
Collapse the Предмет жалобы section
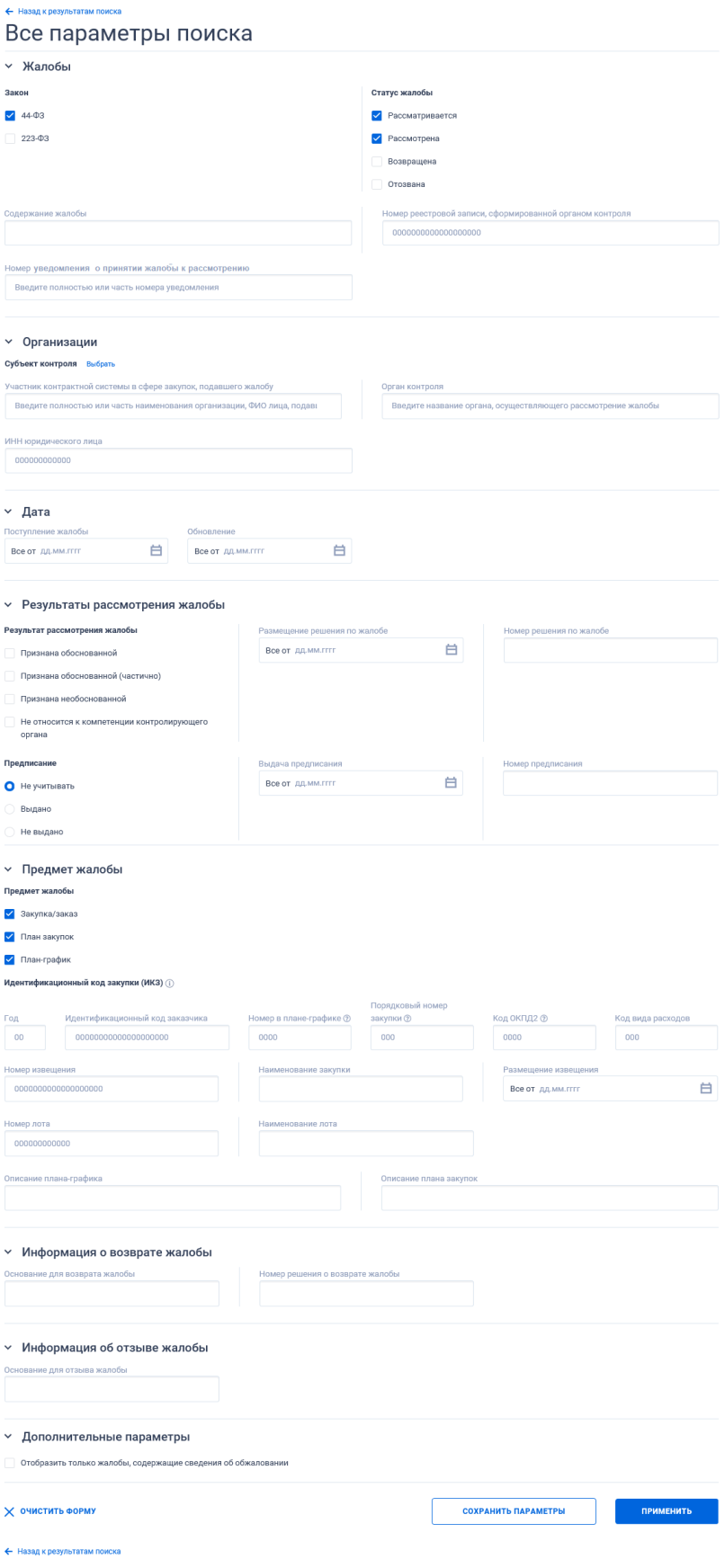pos(9,869)
